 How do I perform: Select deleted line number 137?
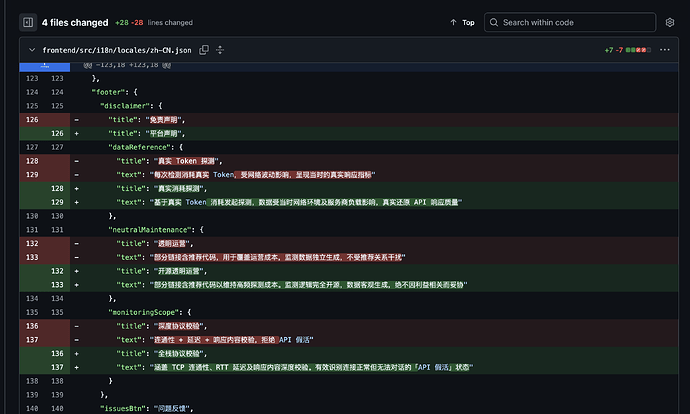(x=32, y=340)
